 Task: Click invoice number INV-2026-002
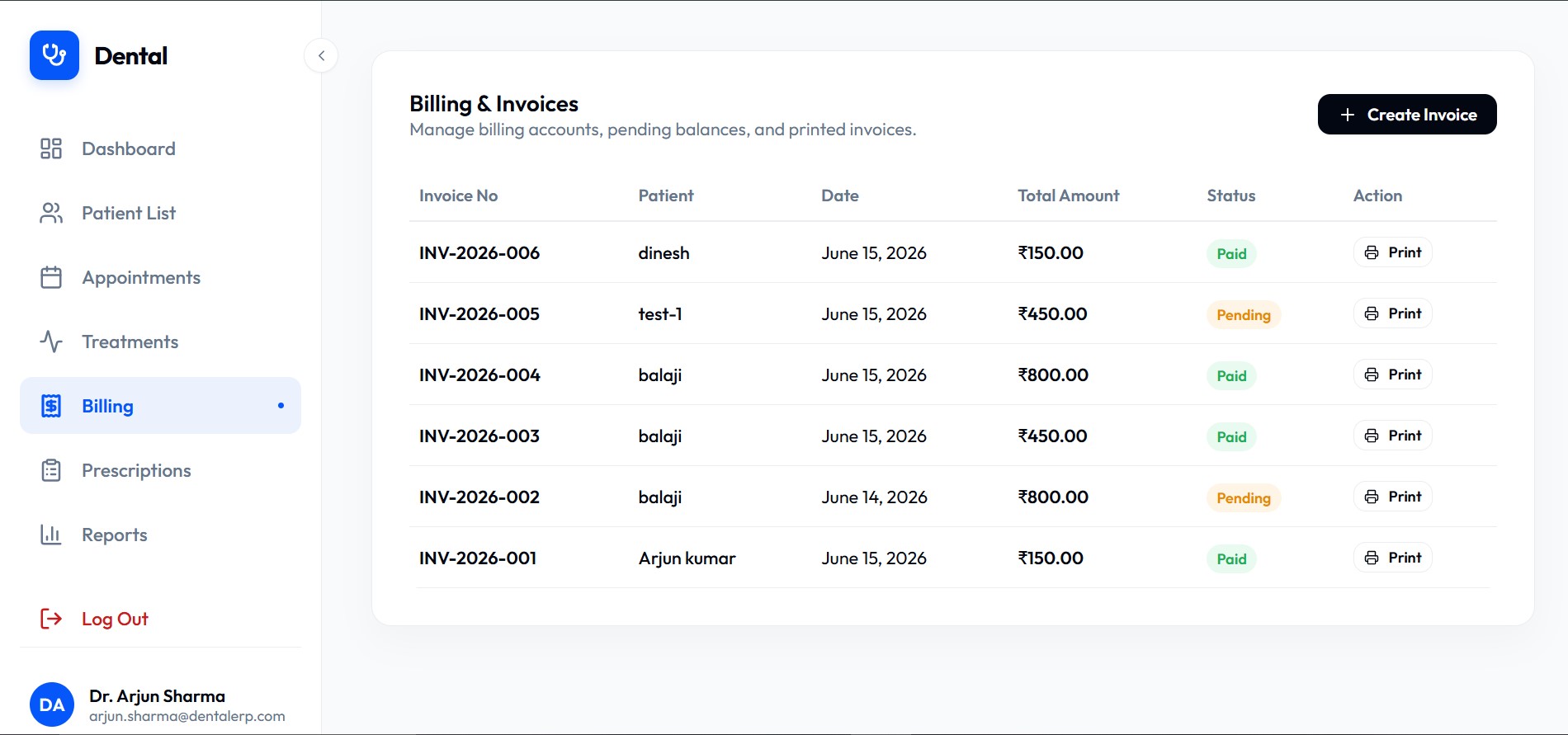pyautogui.click(x=479, y=497)
